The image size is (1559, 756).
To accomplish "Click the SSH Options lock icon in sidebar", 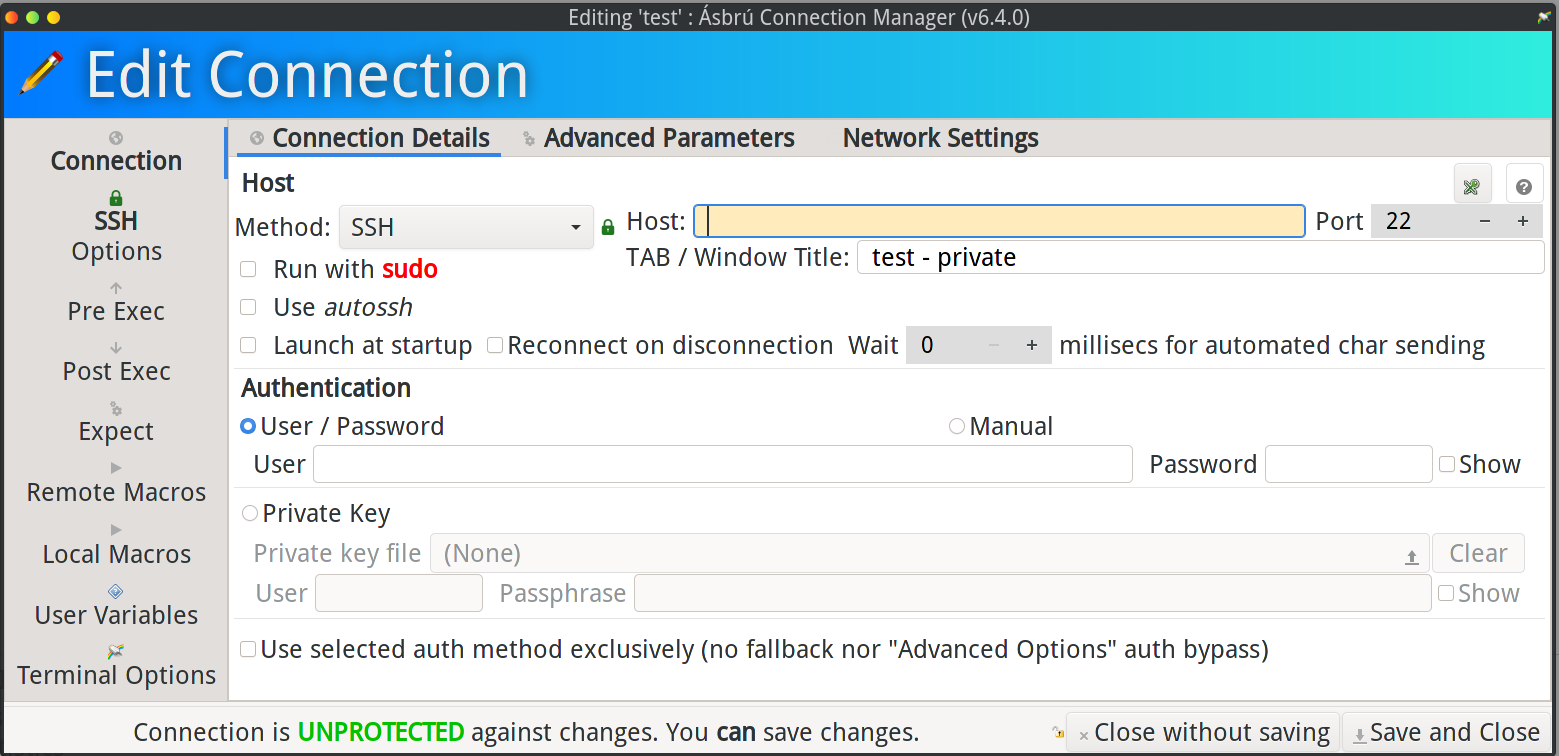I will point(116,198).
